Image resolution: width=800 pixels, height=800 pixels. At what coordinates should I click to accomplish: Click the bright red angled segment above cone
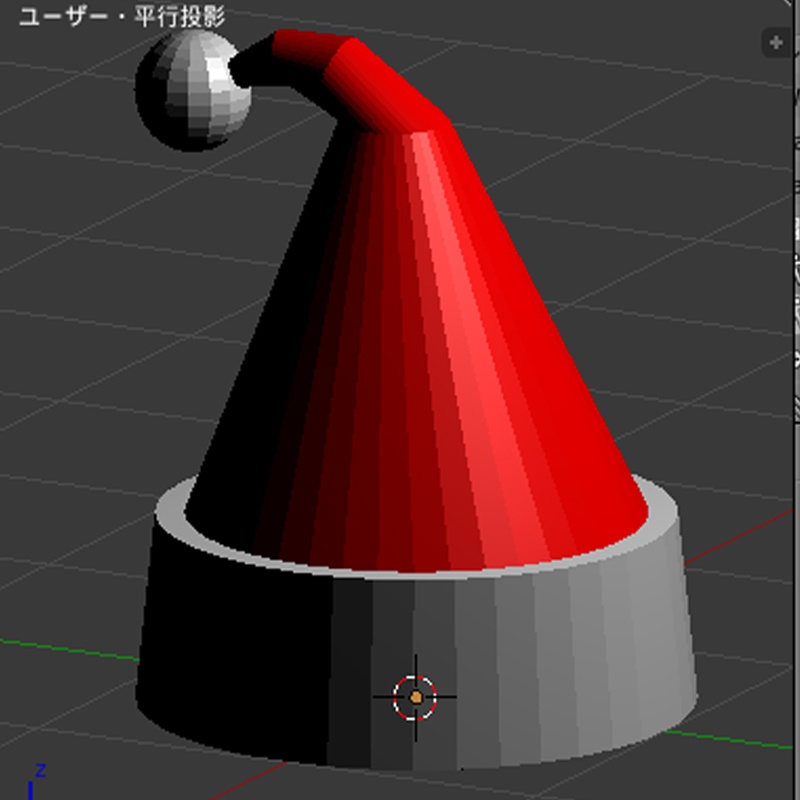388,87
